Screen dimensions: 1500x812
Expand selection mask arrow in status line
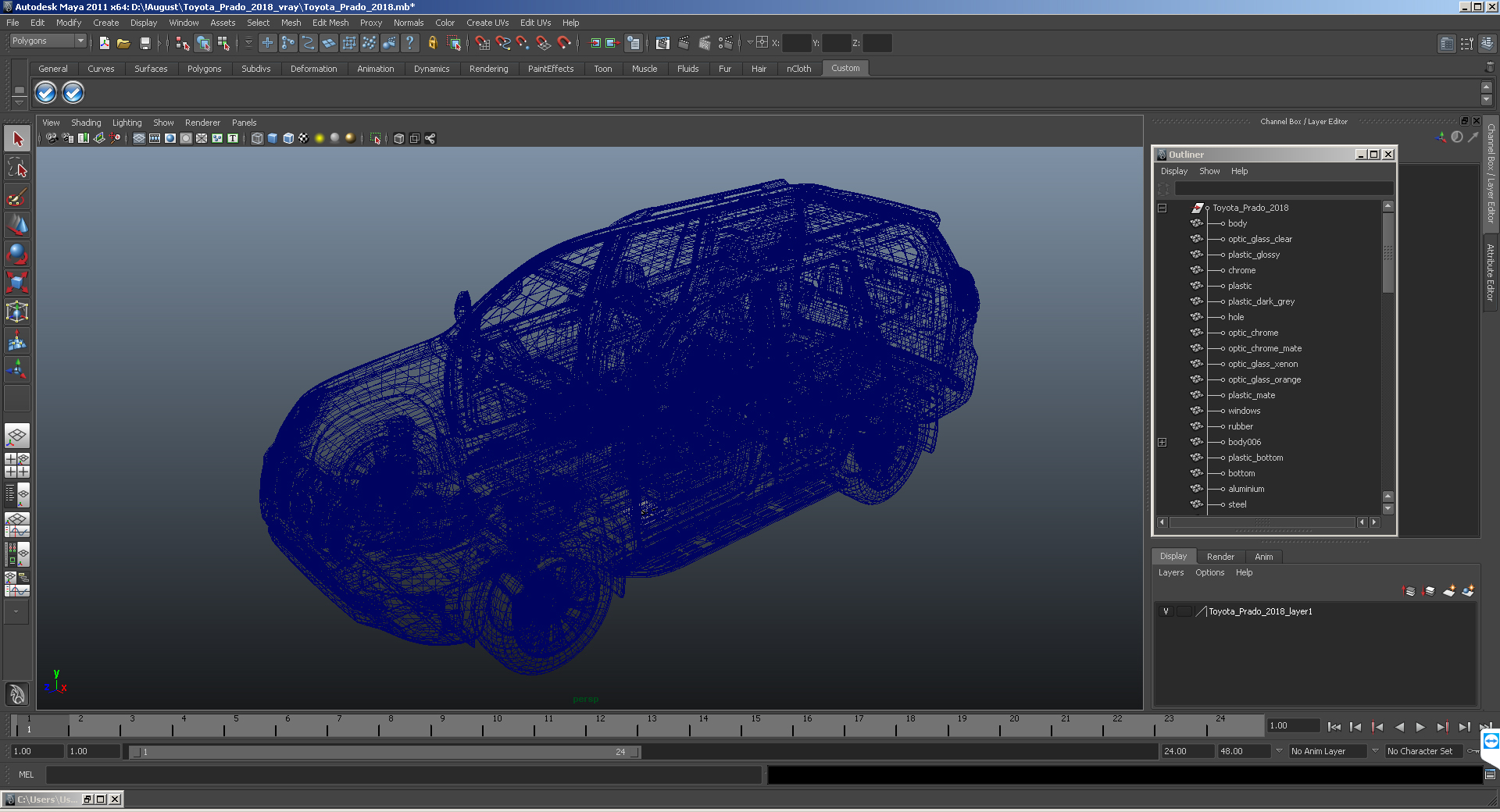pyautogui.click(x=249, y=43)
